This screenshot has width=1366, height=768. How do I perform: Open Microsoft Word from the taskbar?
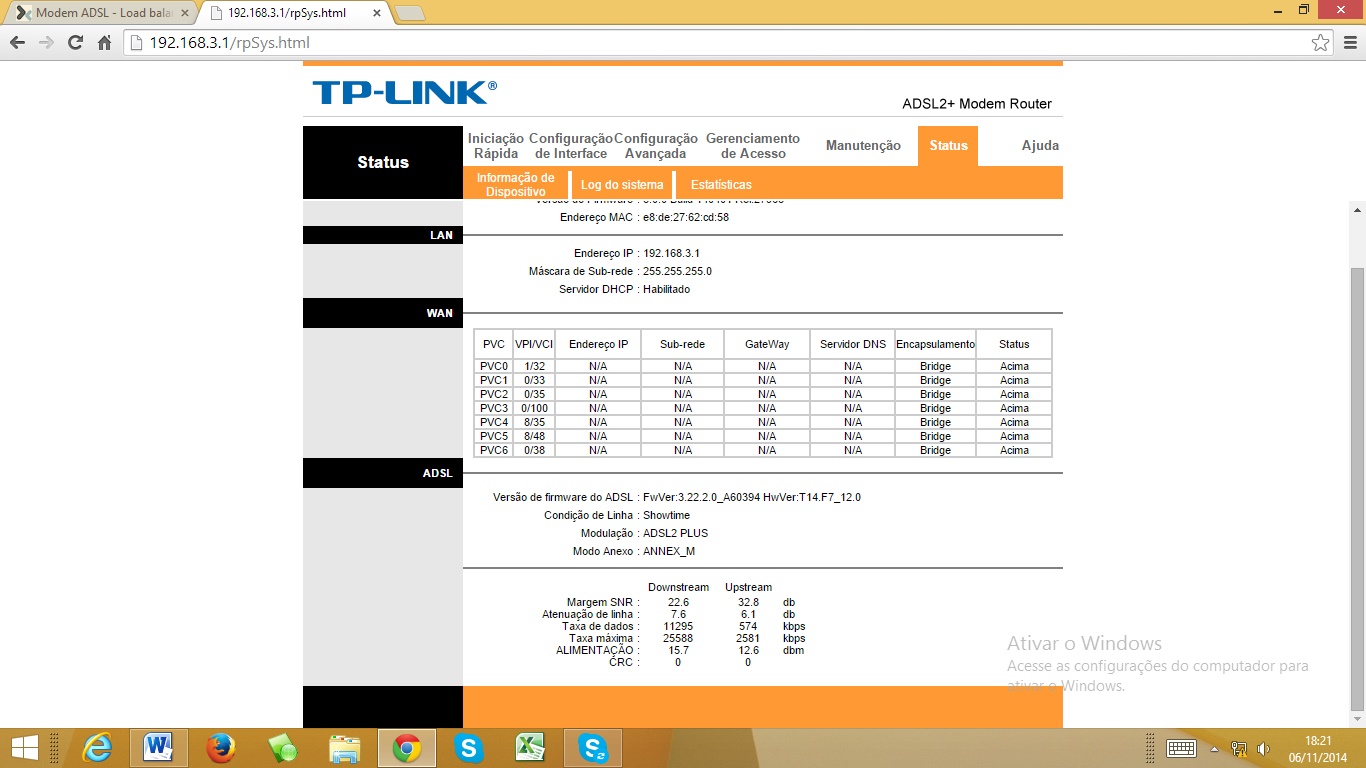click(x=159, y=747)
